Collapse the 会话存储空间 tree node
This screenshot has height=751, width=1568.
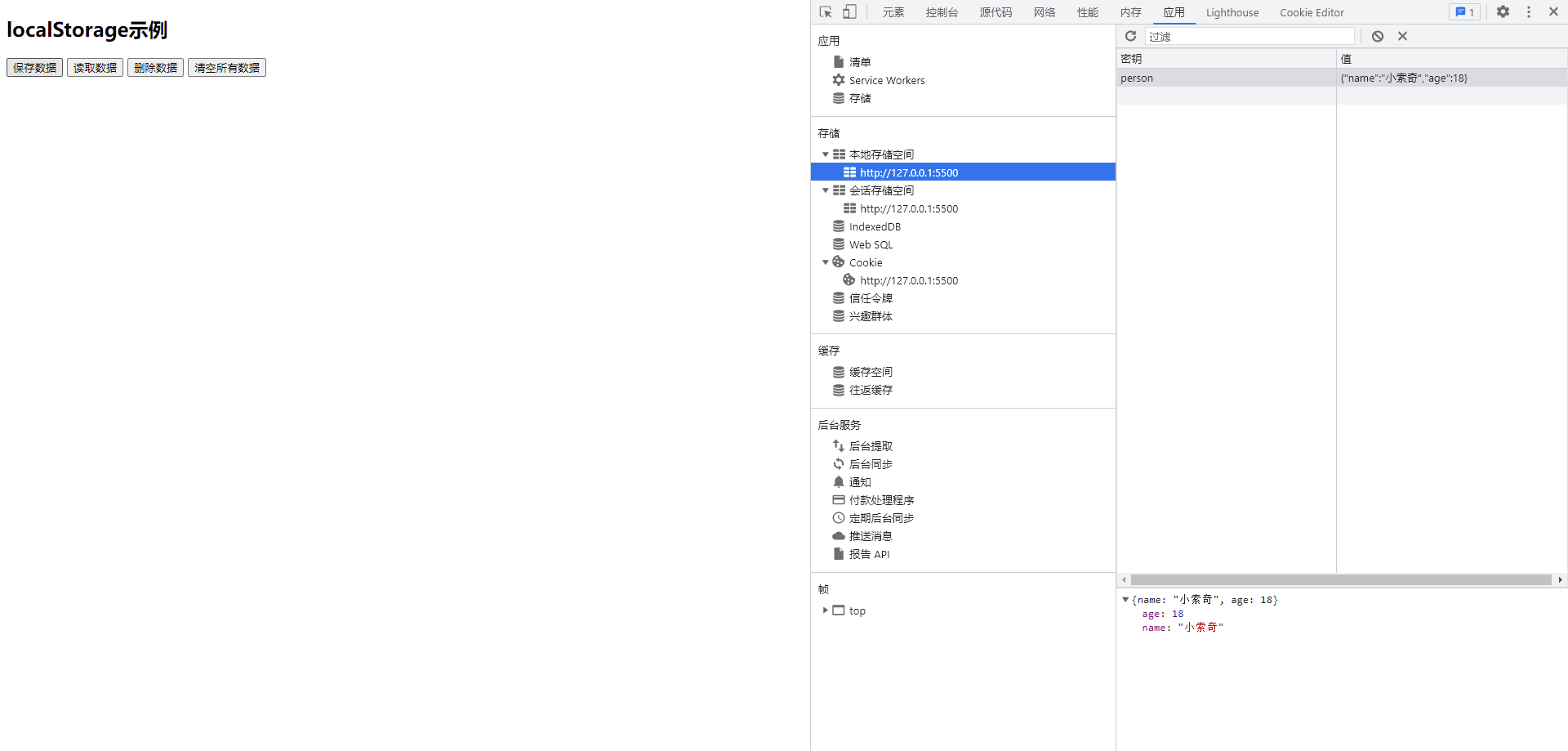(825, 190)
